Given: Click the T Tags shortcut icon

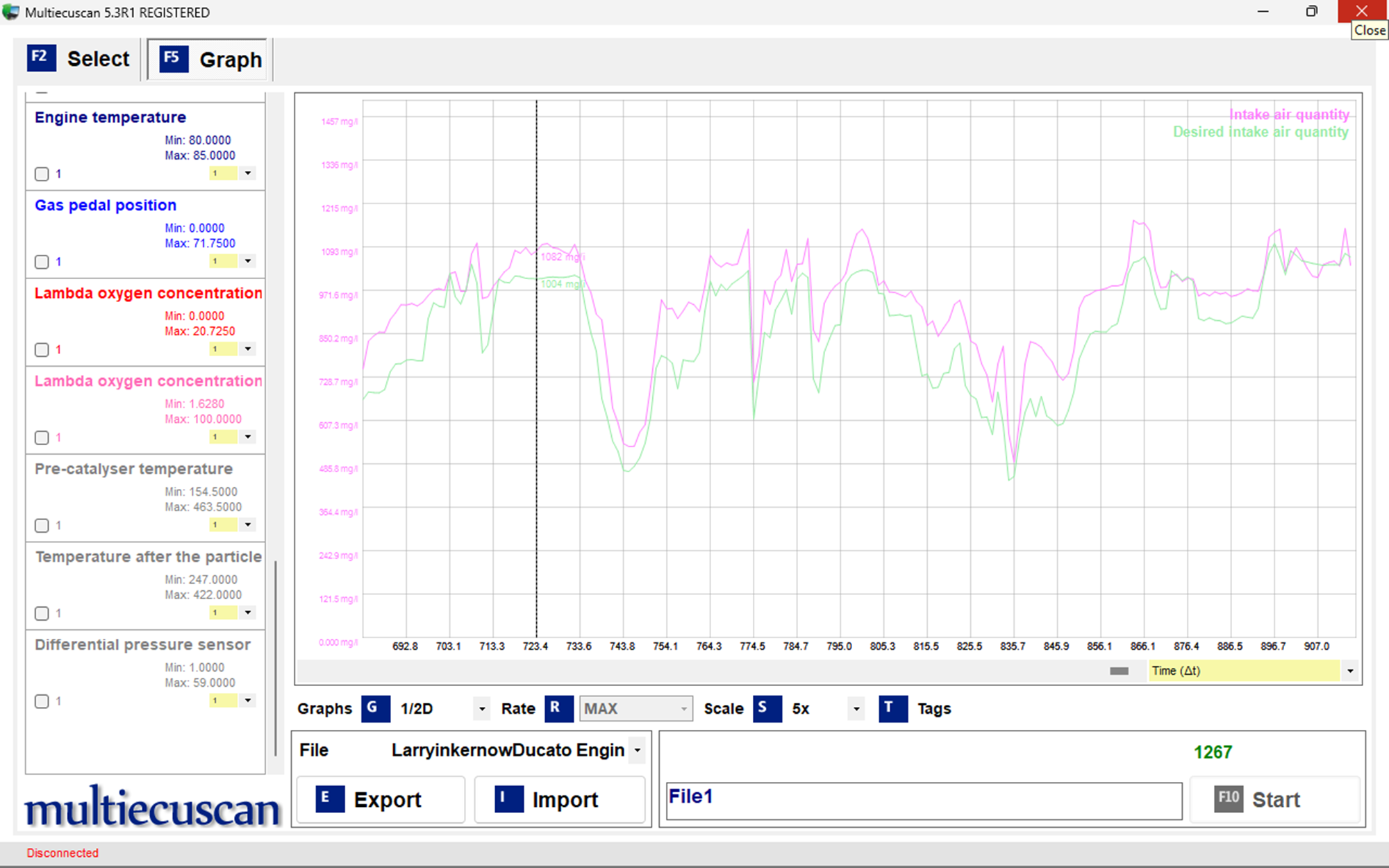Looking at the screenshot, I should (x=892, y=708).
